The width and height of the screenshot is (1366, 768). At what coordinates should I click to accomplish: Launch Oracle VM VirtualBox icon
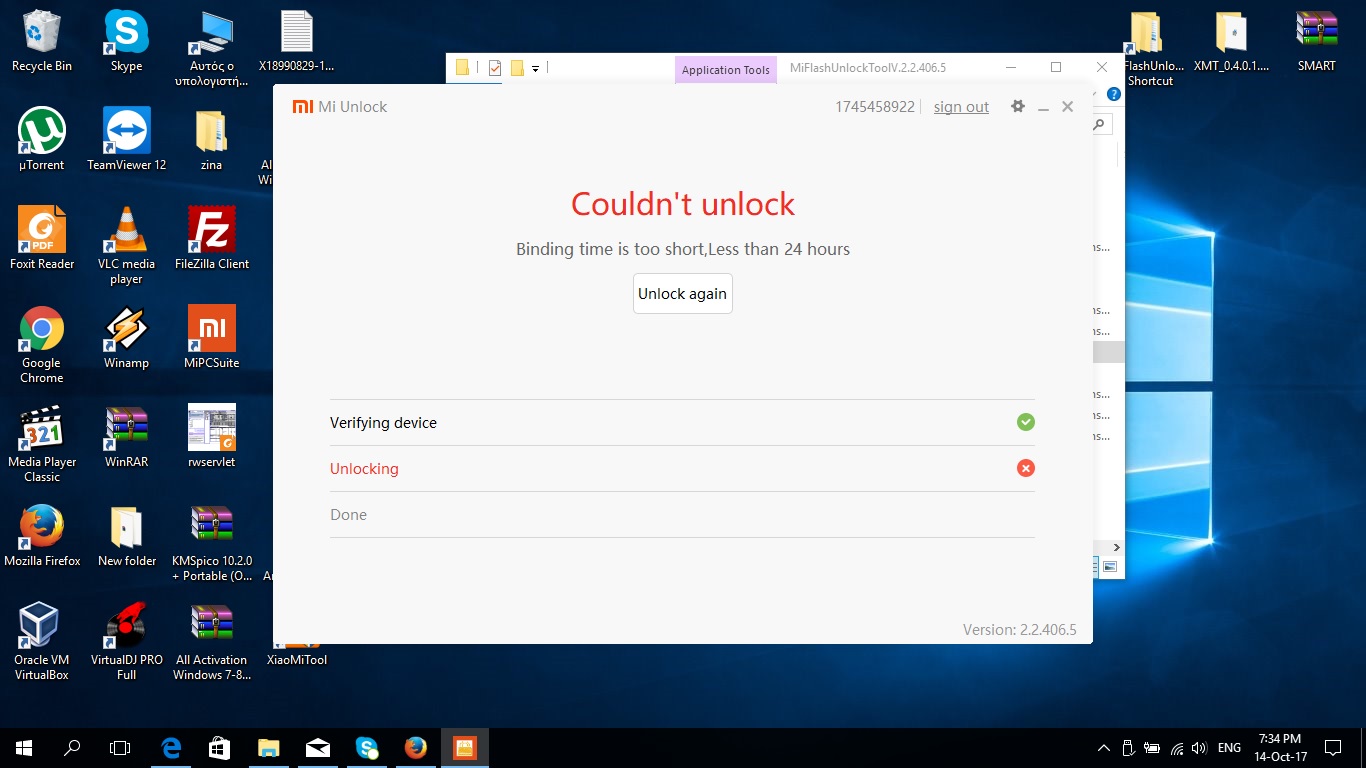tap(42, 633)
